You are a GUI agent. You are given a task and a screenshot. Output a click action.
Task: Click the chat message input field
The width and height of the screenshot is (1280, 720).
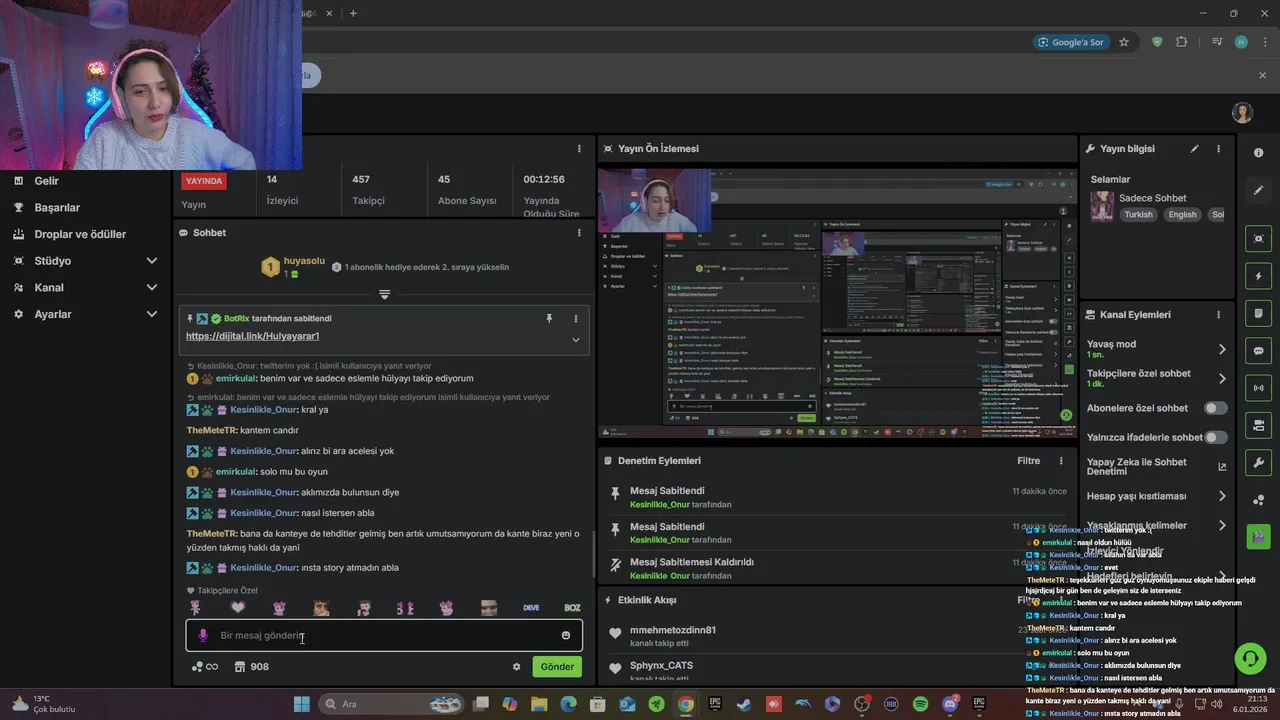click(384, 636)
